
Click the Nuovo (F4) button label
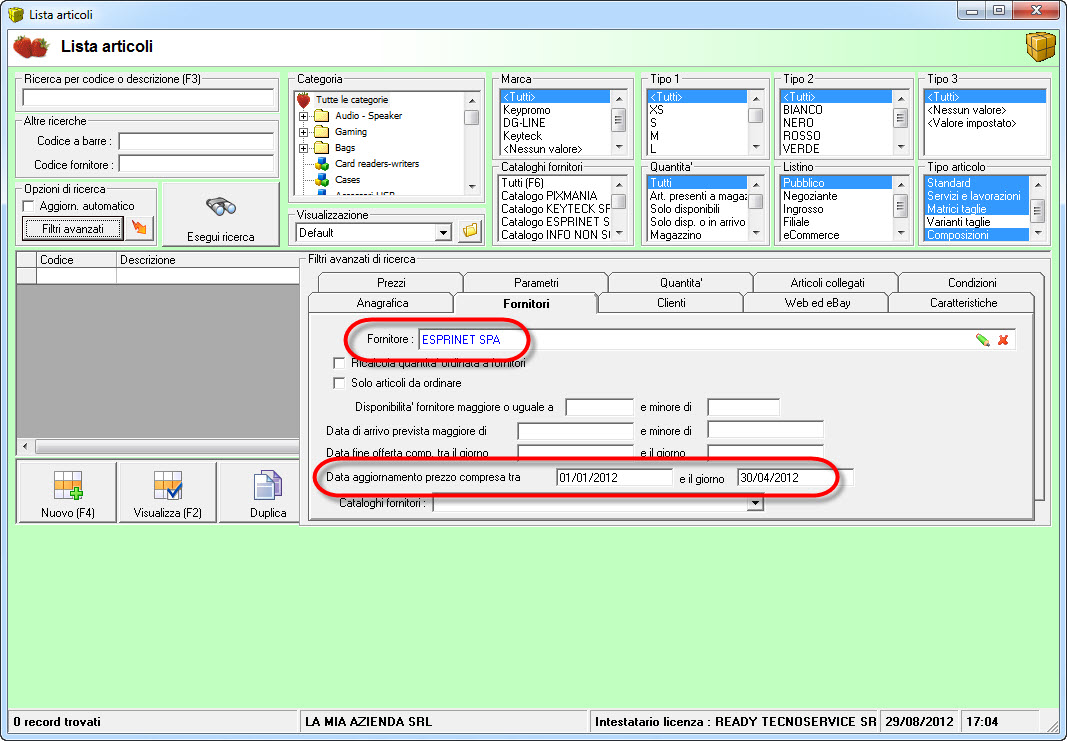(x=67, y=512)
